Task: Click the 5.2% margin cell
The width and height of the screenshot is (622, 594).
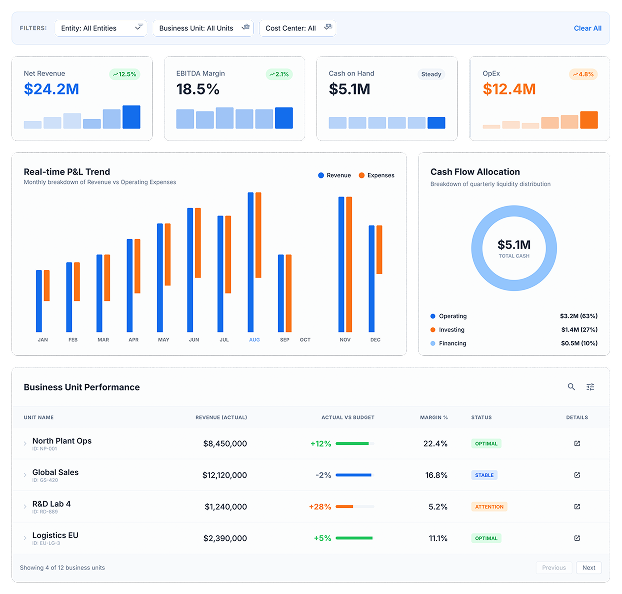Action: click(x=438, y=507)
